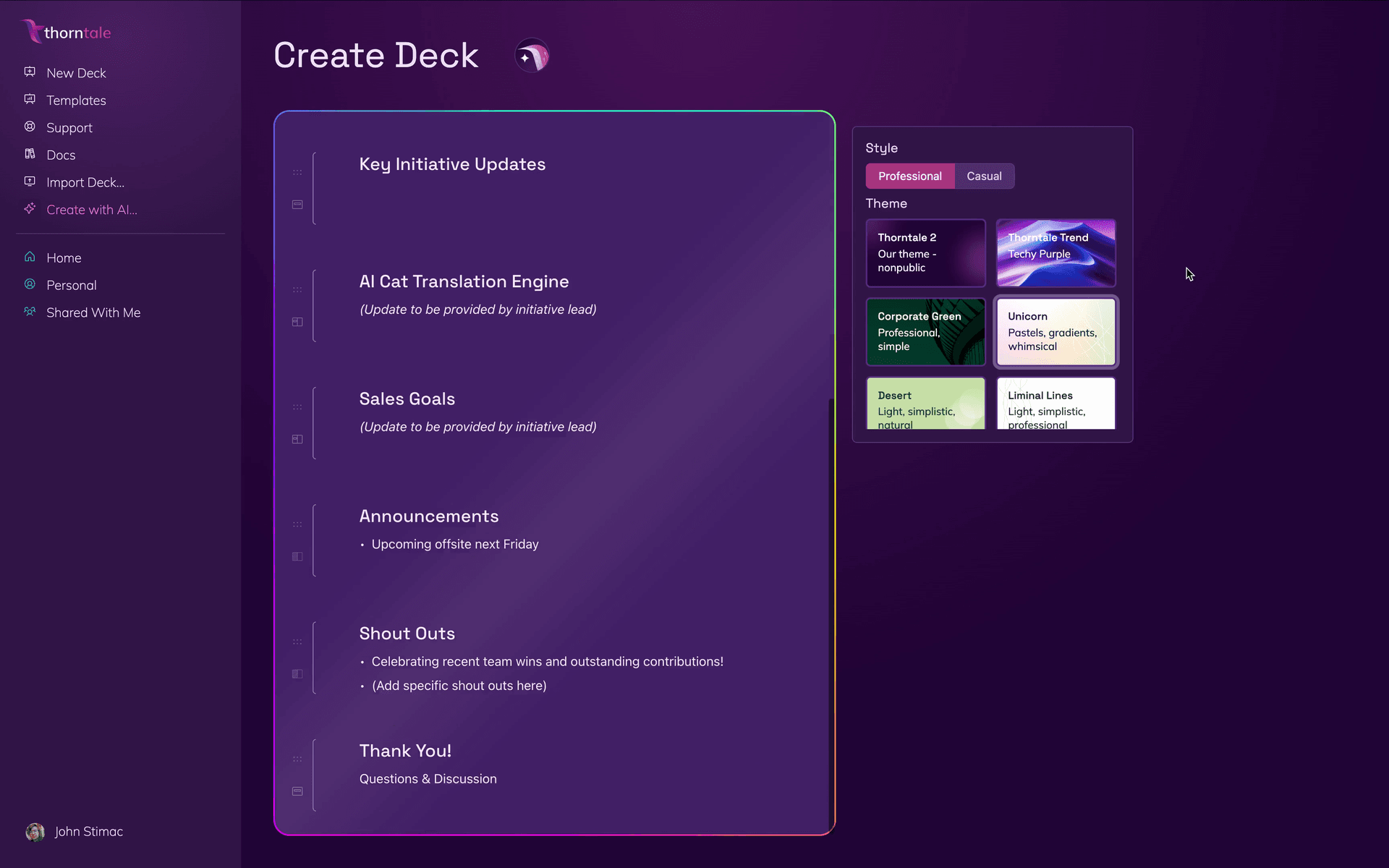This screenshot has width=1389, height=868.
Task: Keep Professional style selected
Action: 909,176
